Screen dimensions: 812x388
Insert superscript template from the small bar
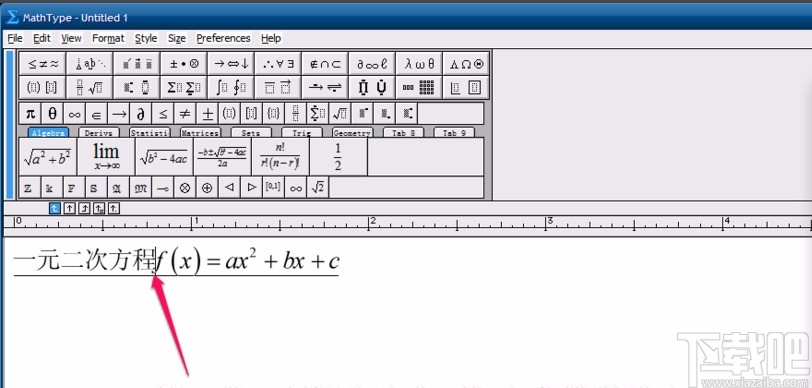(x=362, y=113)
